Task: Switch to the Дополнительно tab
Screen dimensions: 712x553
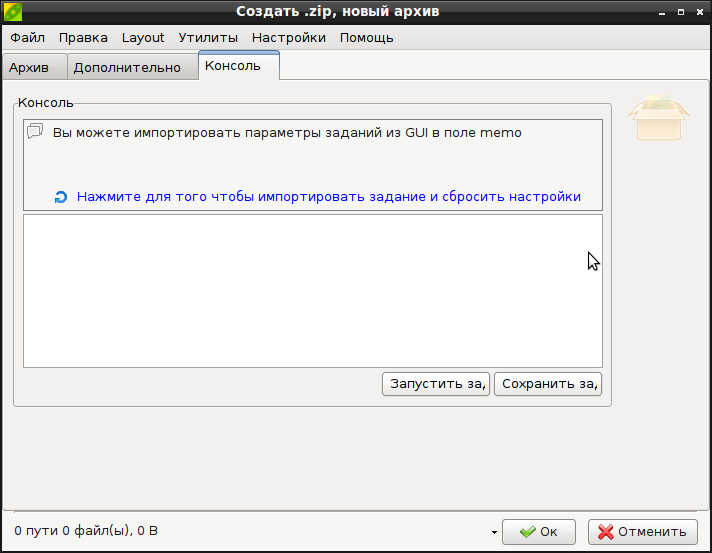Action: pyautogui.click(x=133, y=67)
